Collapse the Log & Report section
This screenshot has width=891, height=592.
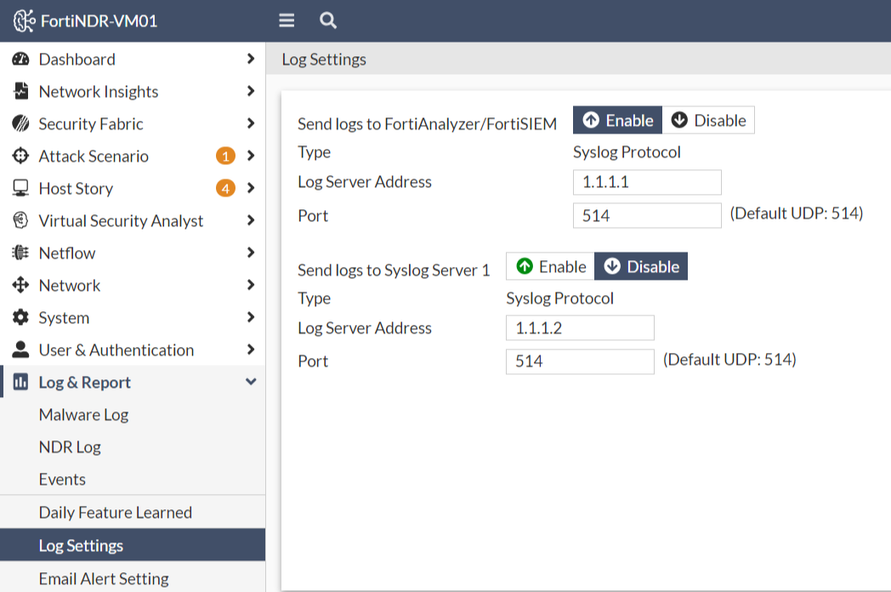point(250,382)
